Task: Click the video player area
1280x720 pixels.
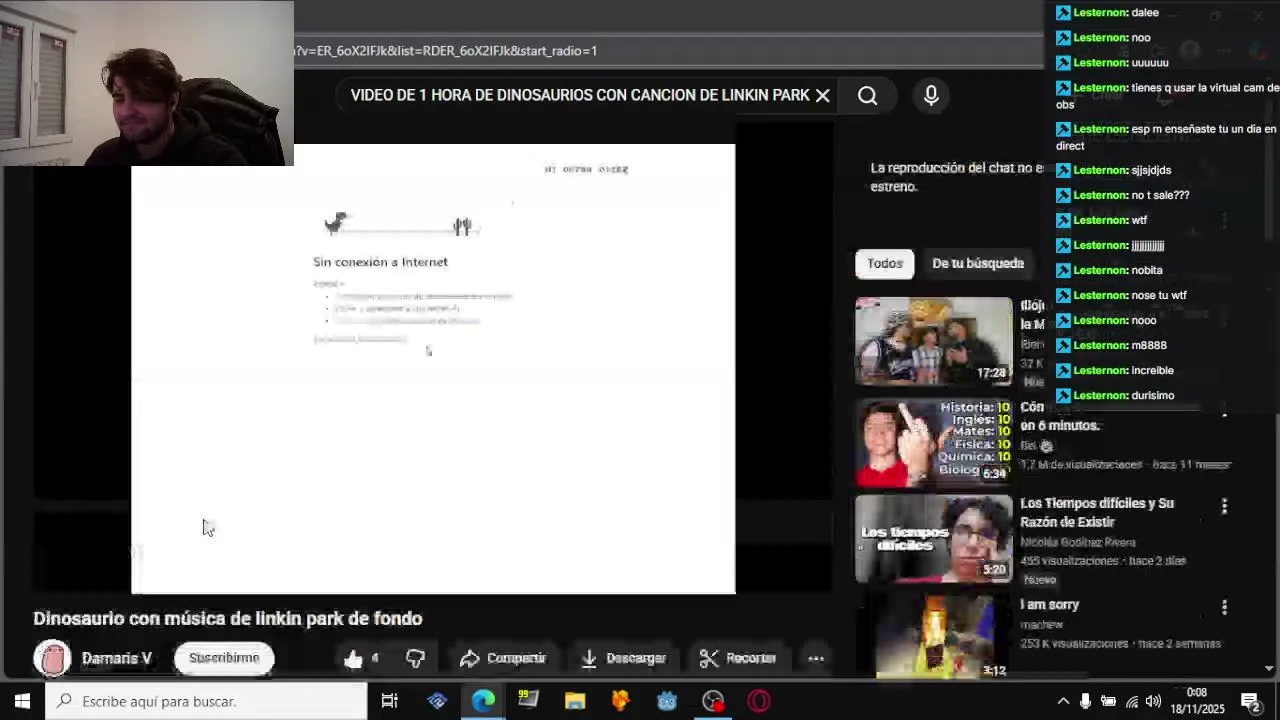Action: click(433, 369)
